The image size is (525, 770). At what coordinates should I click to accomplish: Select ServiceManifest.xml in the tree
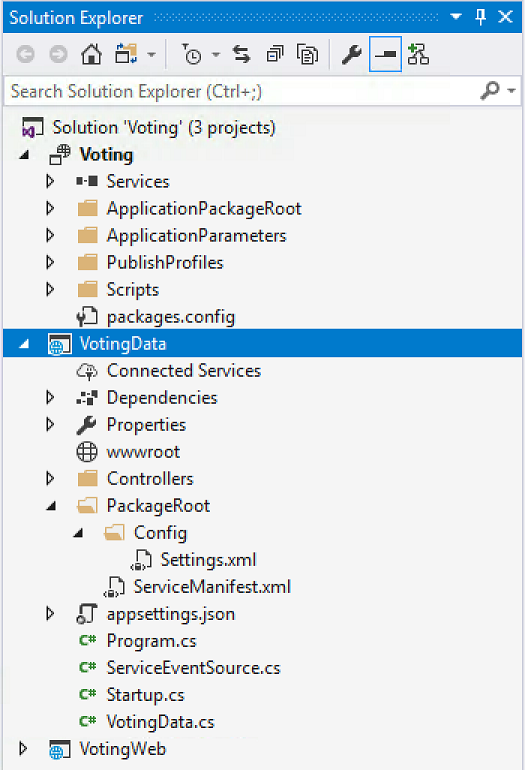[x=212, y=587]
